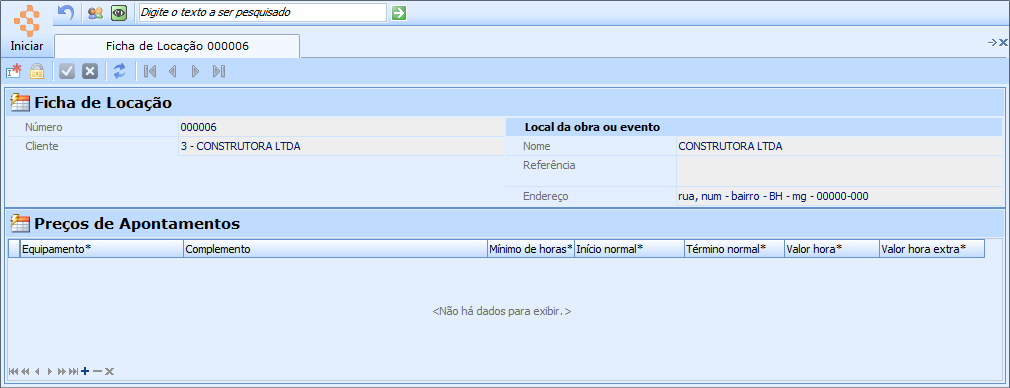This screenshot has width=1010, height=388.
Task: Go to first record in toolbar
Action: (x=150, y=71)
